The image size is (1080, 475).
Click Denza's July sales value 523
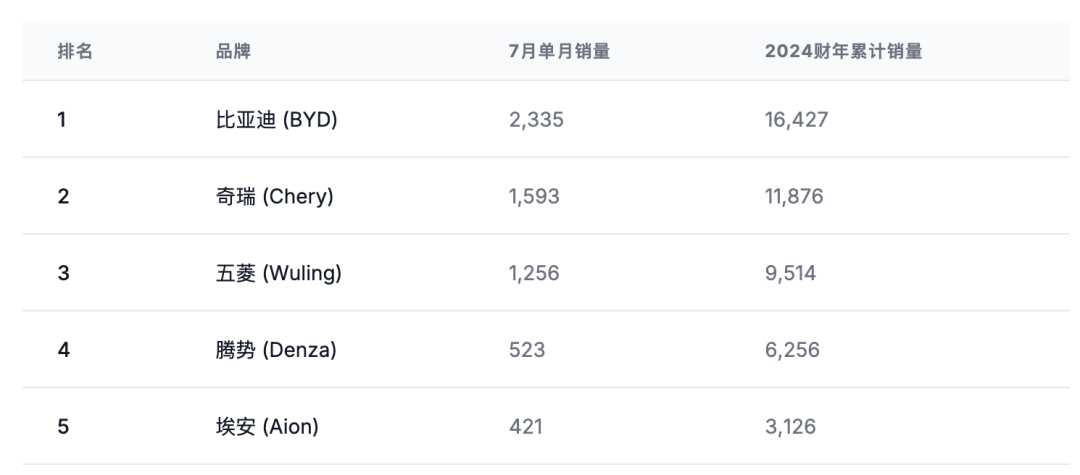527,350
